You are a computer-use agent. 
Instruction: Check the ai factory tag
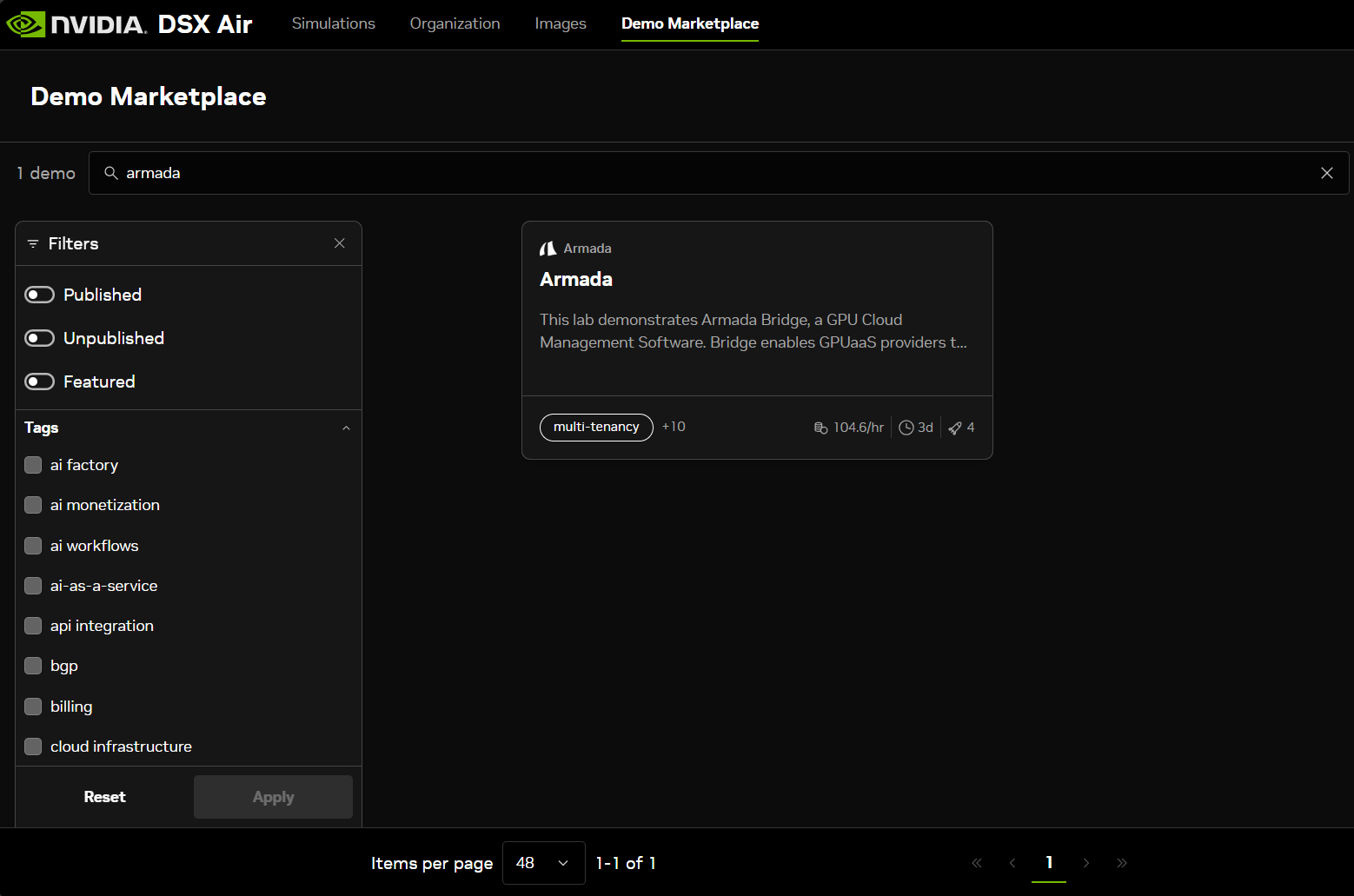[x=33, y=465]
